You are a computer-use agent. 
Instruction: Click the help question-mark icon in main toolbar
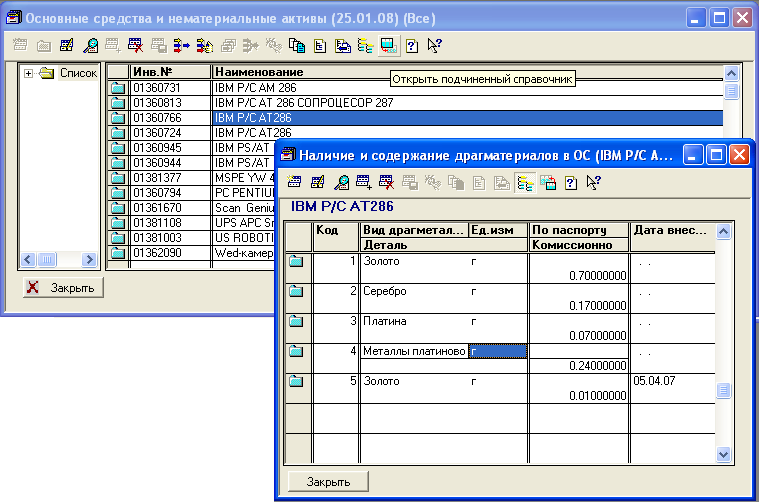pos(412,46)
